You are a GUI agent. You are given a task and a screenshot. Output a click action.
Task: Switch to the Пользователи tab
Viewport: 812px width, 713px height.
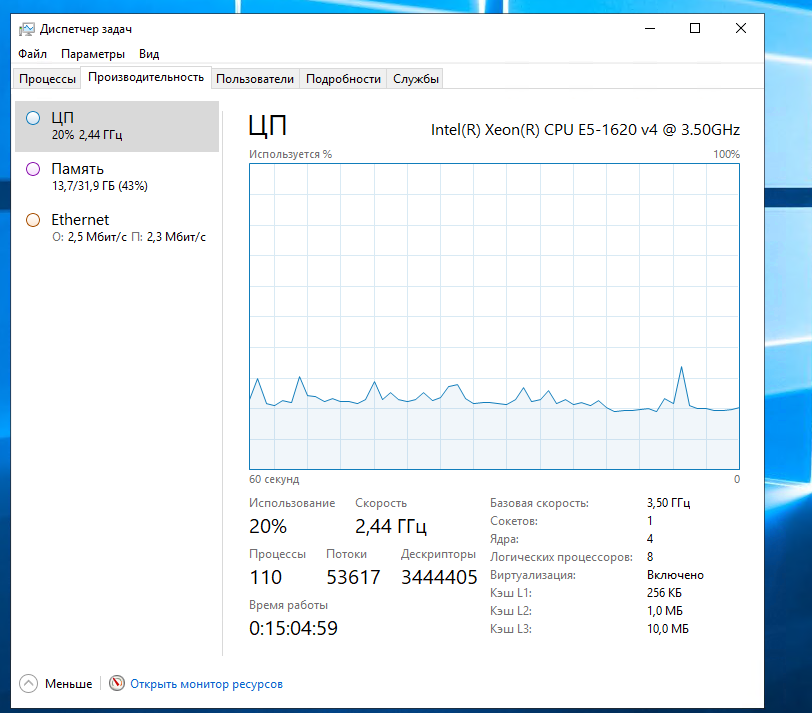(x=255, y=79)
